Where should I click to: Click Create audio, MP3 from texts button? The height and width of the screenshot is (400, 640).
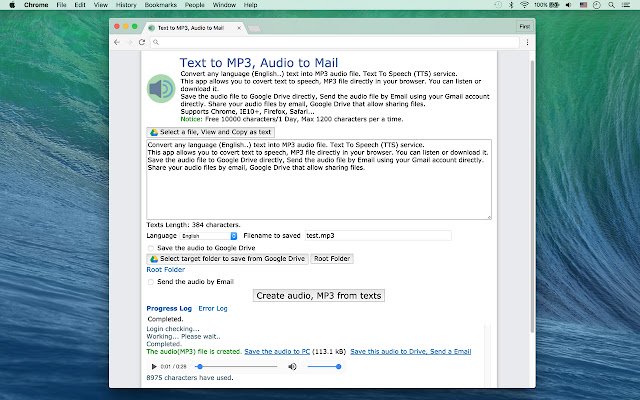pyautogui.click(x=319, y=296)
